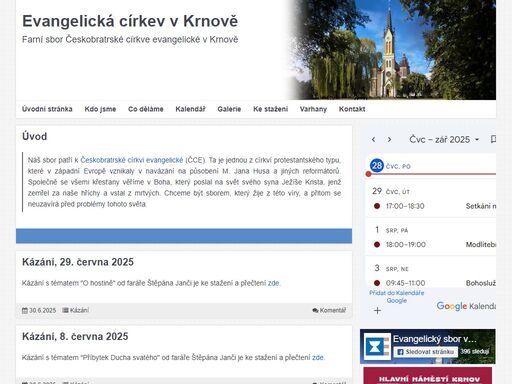Click the list icon beside Kázání category
The height and width of the screenshot is (384, 512).
click(x=65, y=310)
